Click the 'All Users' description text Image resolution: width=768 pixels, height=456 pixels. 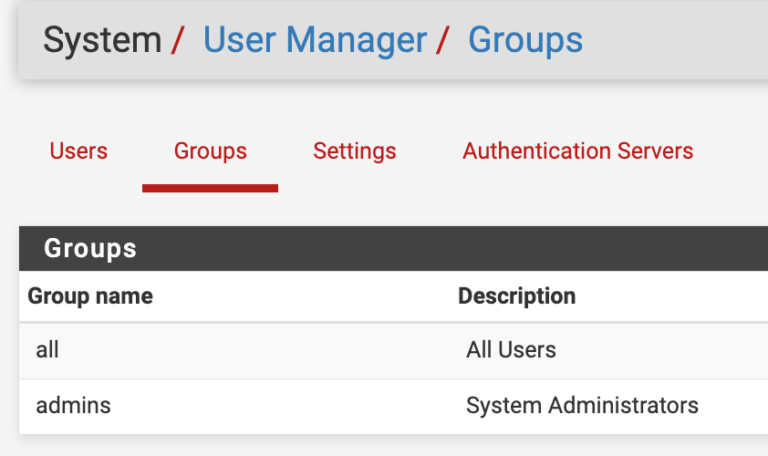[x=511, y=350]
